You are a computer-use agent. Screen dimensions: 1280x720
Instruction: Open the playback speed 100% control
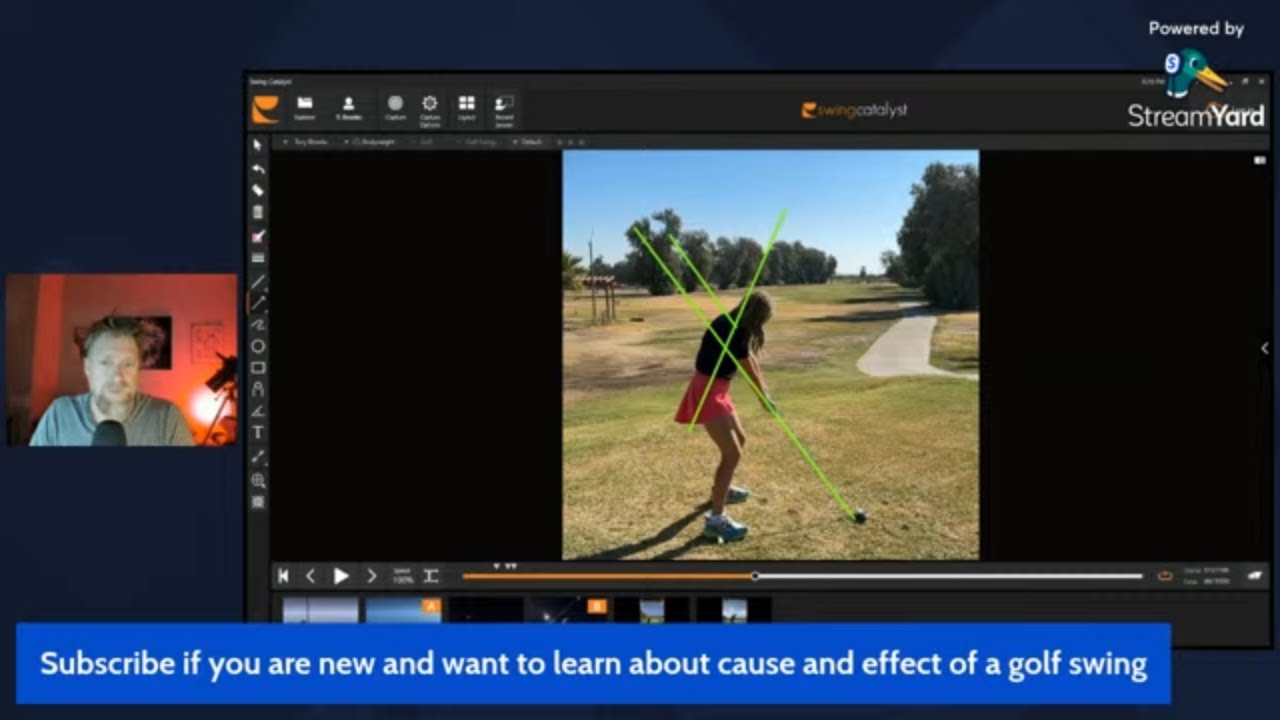[x=403, y=576]
